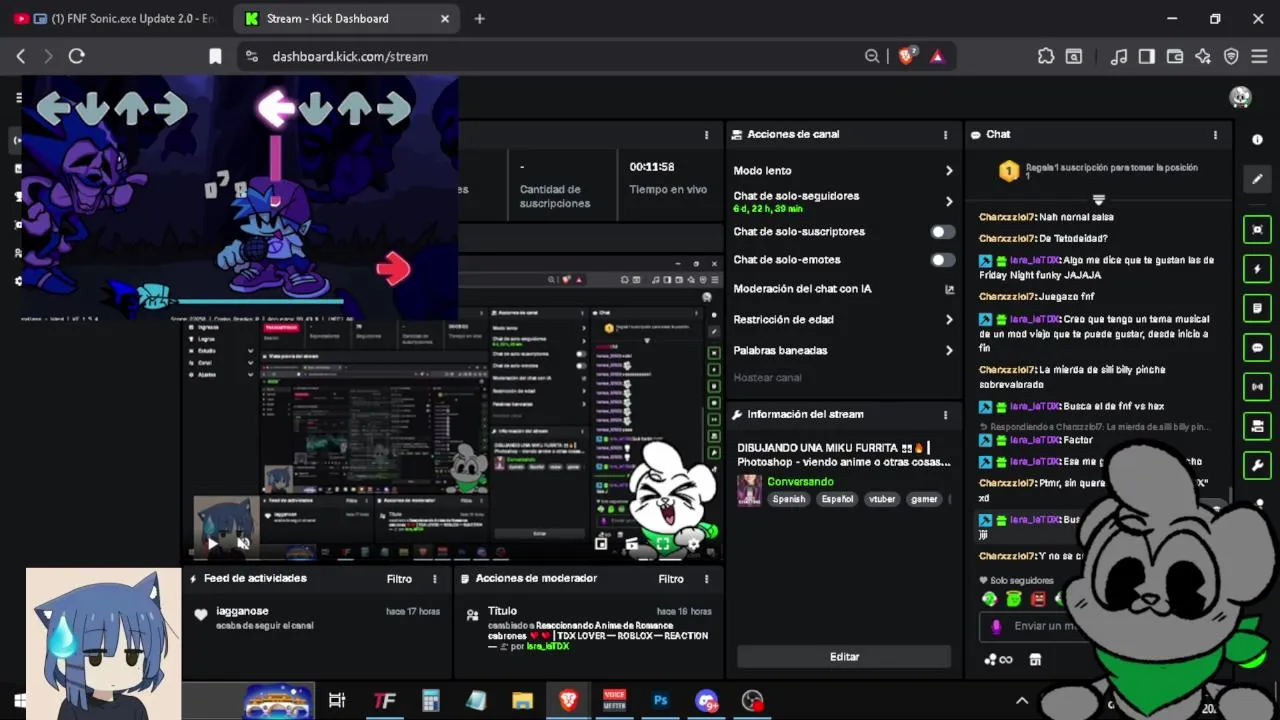The height and width of the screenshot is (720, 1280).
Task: Open Photoshop from the taskbar
Action: [x=660, y=701]
